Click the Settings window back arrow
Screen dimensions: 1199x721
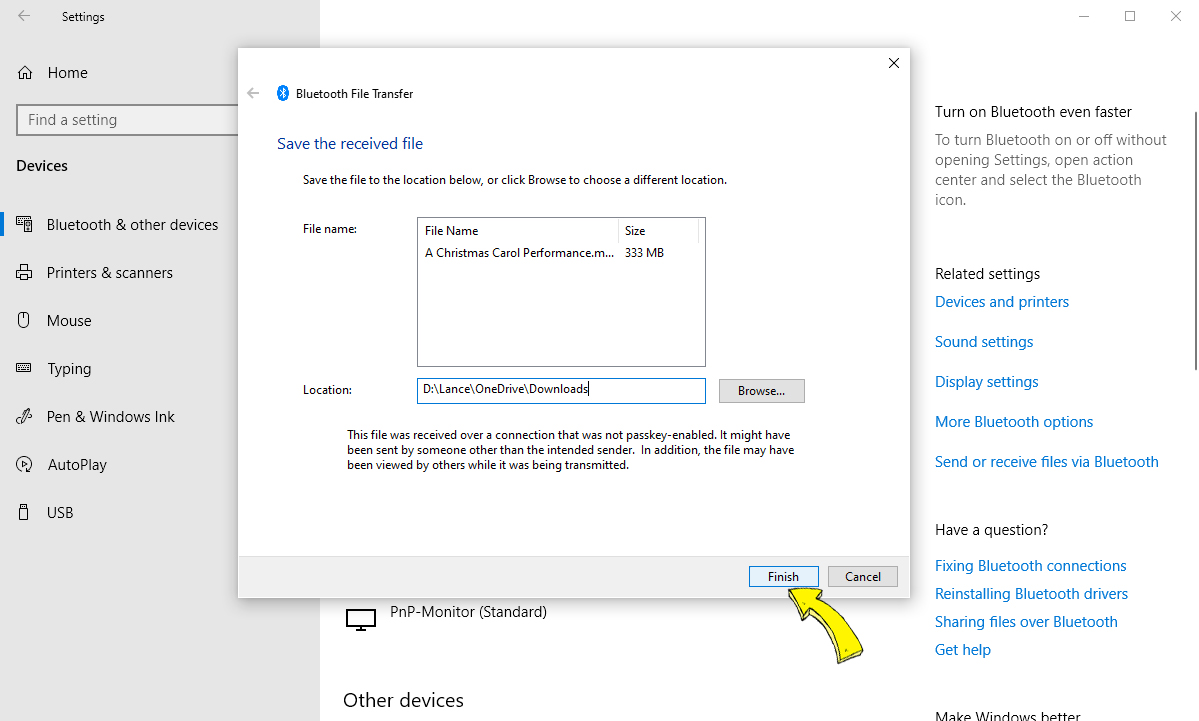pos(24,16)
